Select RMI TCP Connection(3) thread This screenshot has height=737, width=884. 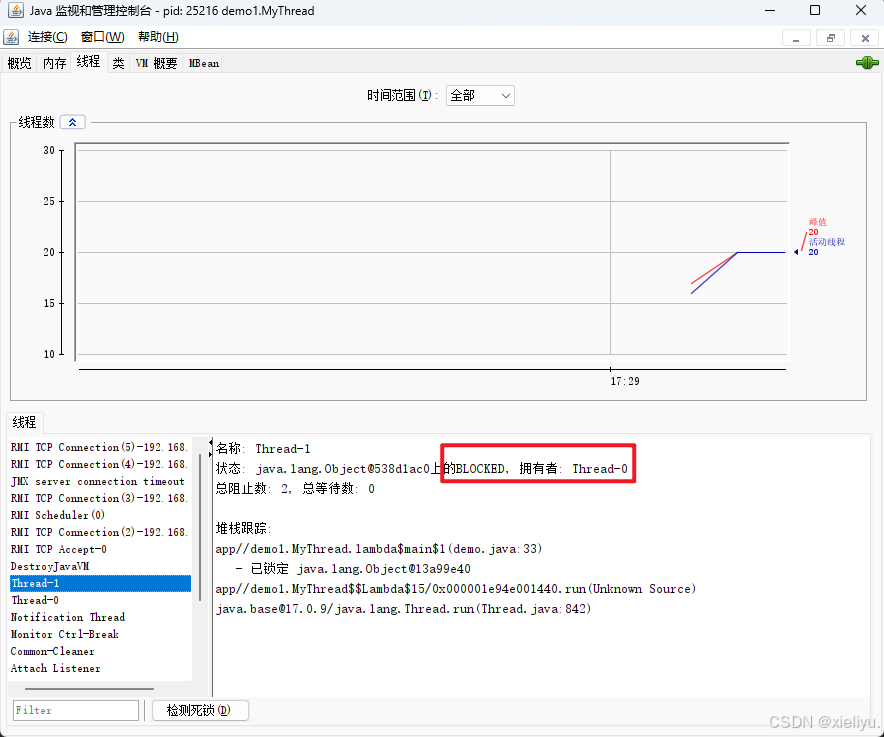(x=100, y=498)
